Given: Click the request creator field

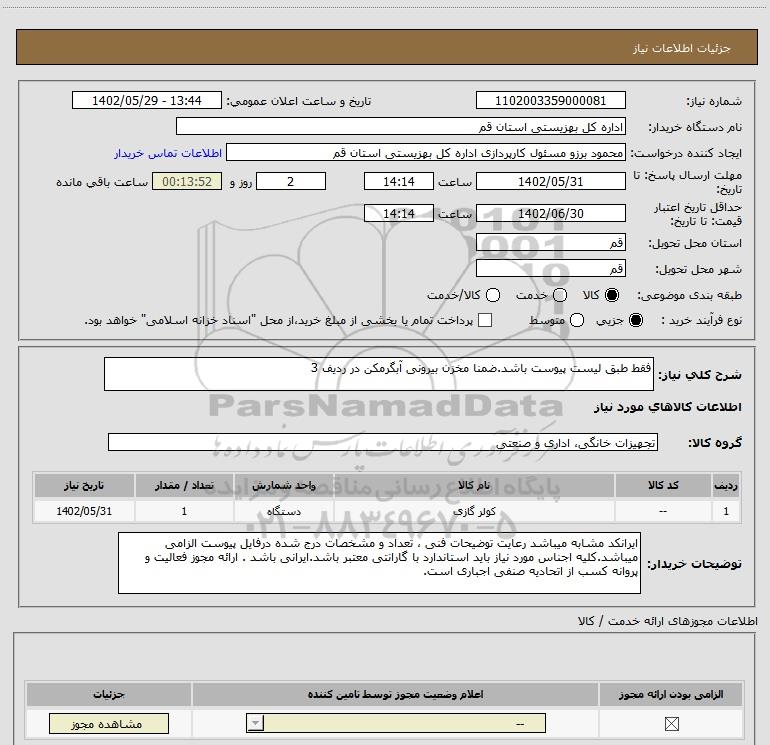Looking at the screenshot, I should pyautogui.click(x=426, y=152).
